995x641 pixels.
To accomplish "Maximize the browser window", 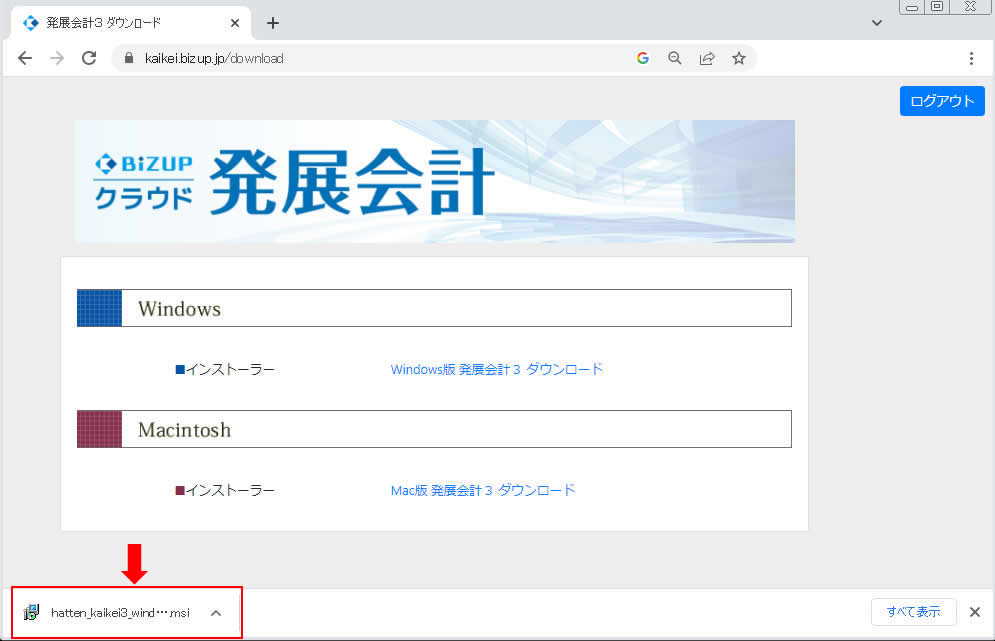I will tap(937, 7).
